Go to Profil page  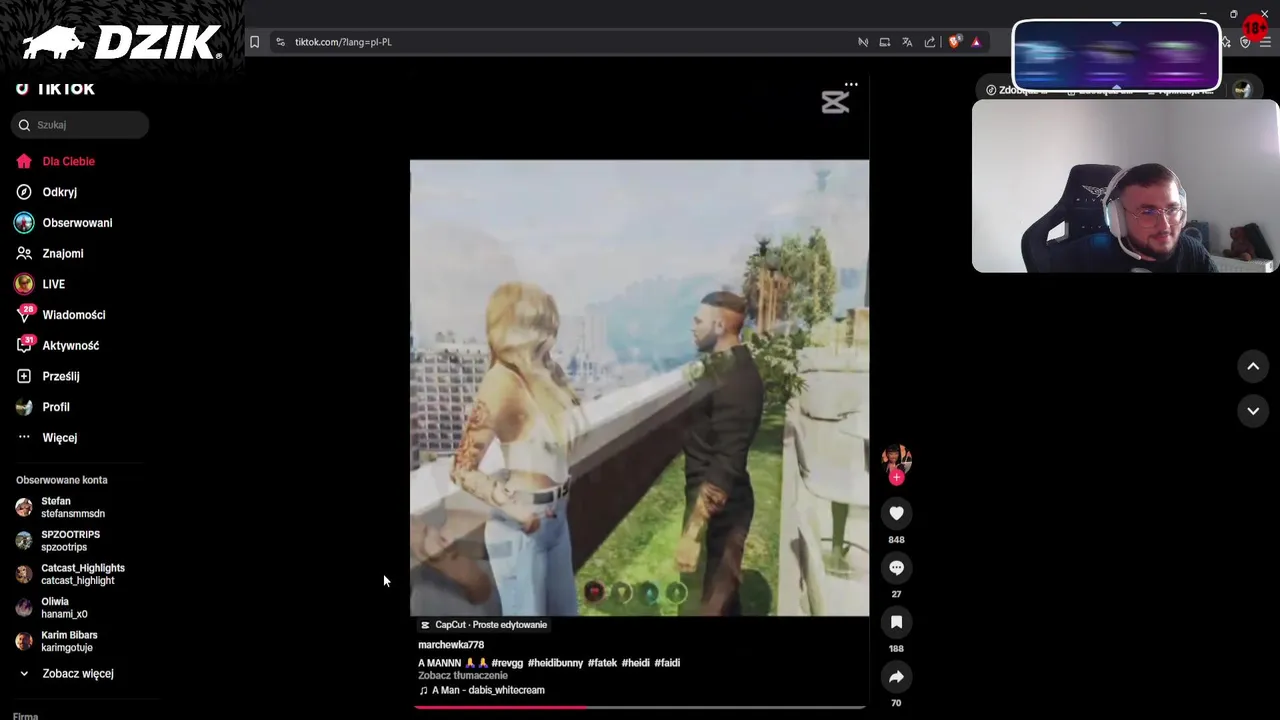click(x=43, y=407)
